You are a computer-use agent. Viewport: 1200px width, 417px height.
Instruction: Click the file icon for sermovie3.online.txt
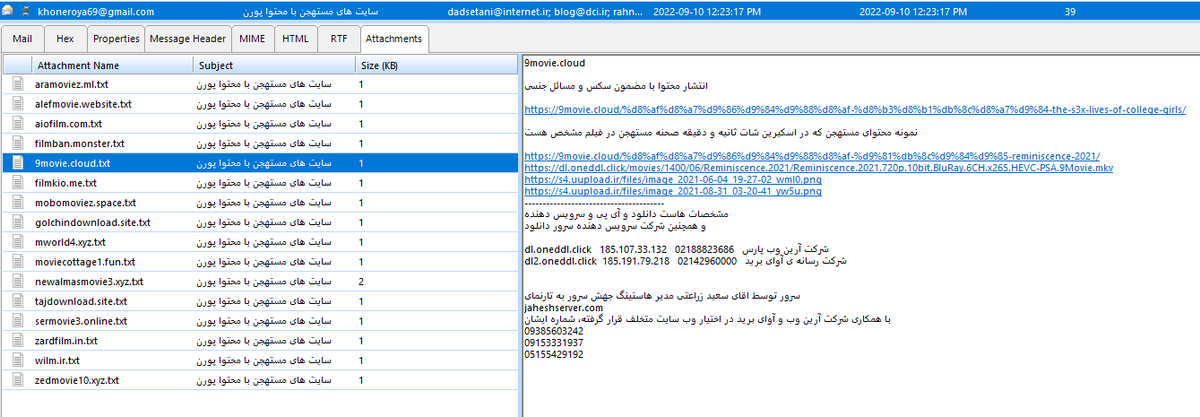[x=18, y=322]
